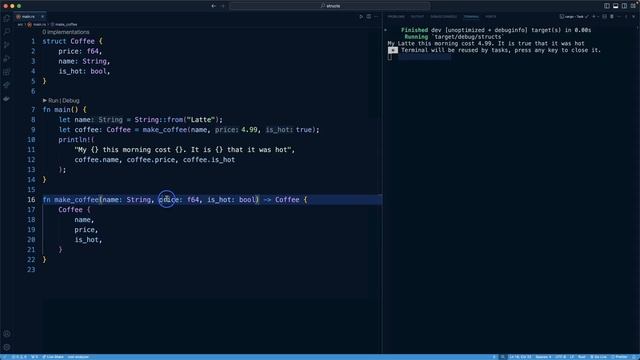Click the Spaces indentation setting in the status bar
The width and height of the screenshot is (640, 360).
(543, 357)
